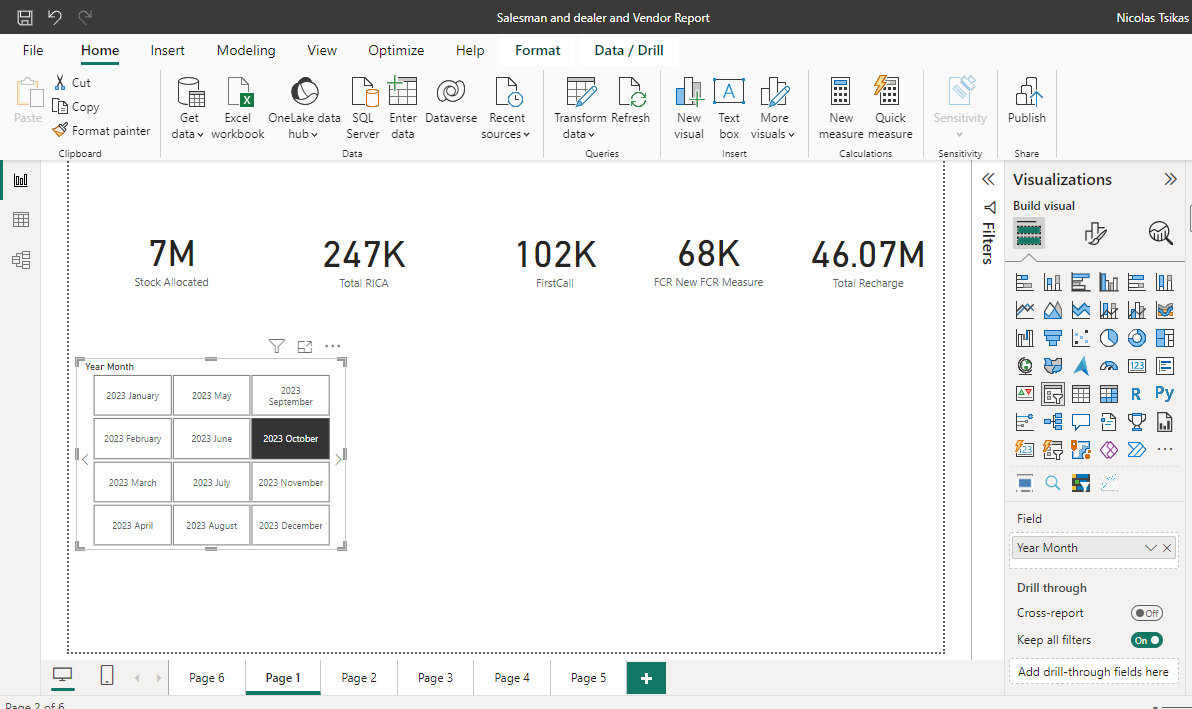Image resolution: width=1192 pixels, height=709 pixels.
Task: Select the card visual icon
Action: pos(1137,366)
